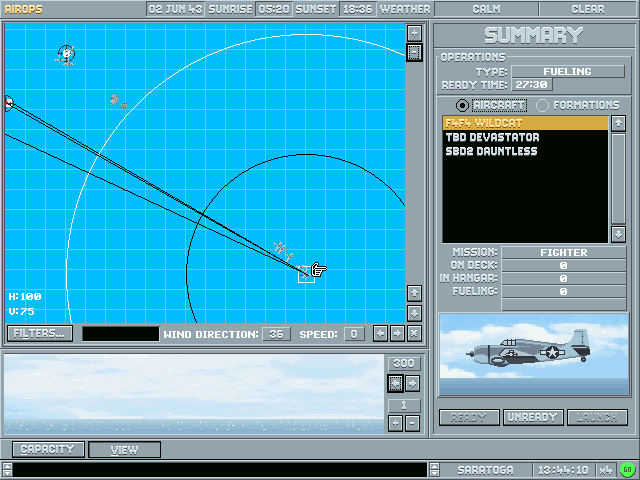The image size is (640, 480).
Task: Pan map left with arrow button
Action: [x=380, y=334]
